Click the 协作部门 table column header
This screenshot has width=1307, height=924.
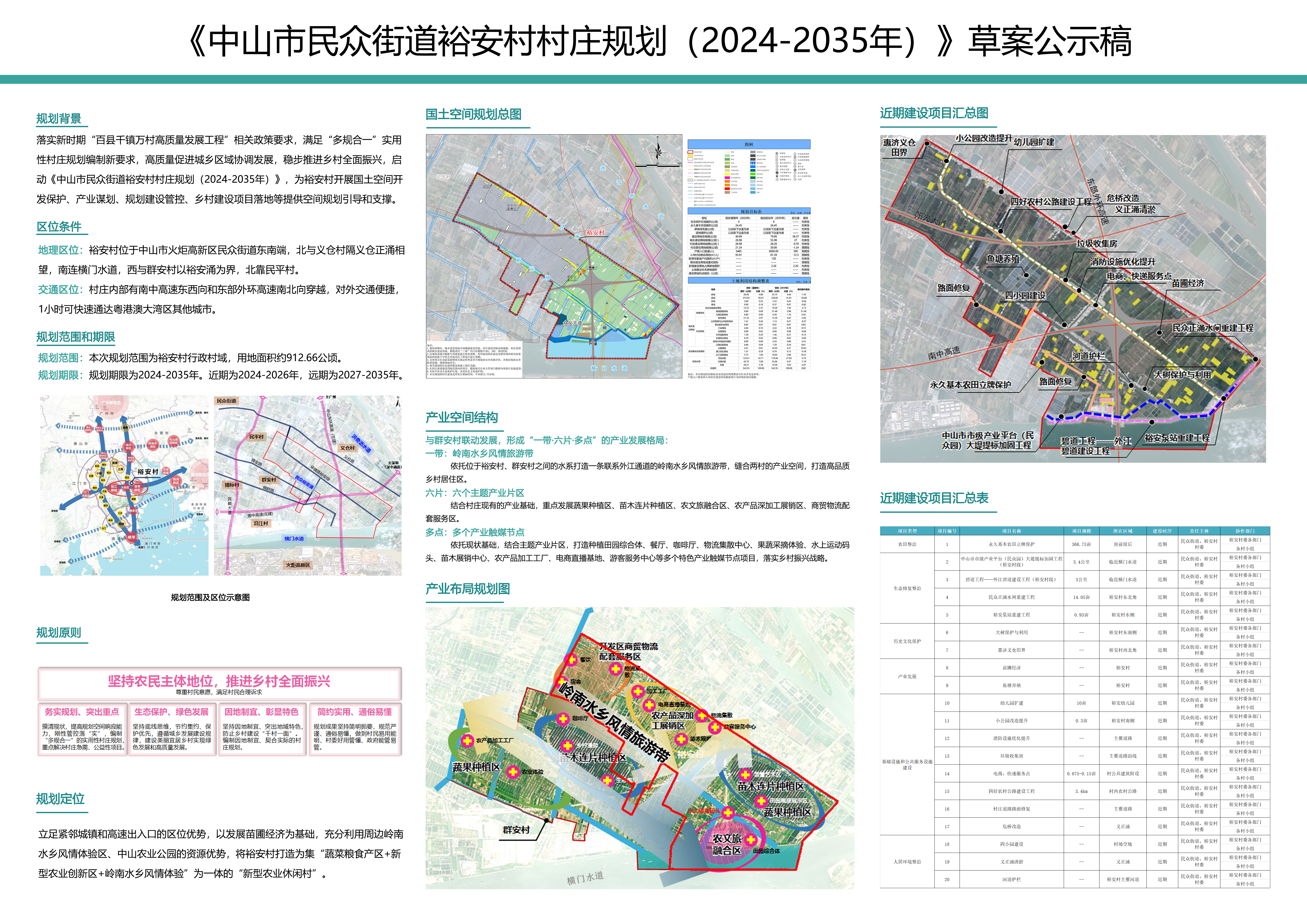[x=1245, y=531]
